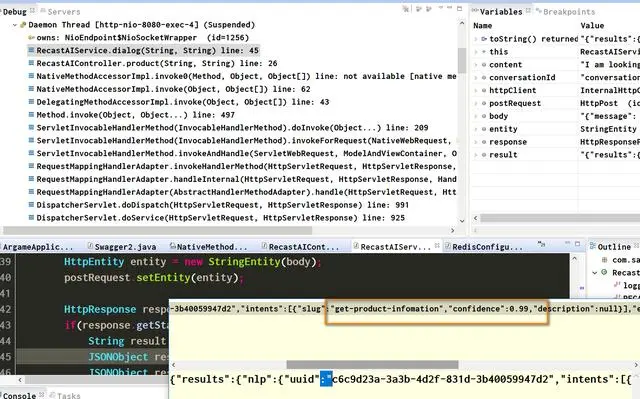Screen dimensions: 640x399
Task: Expand the conversationId variable
Action: pyautogui.click(x=476, y=78)
